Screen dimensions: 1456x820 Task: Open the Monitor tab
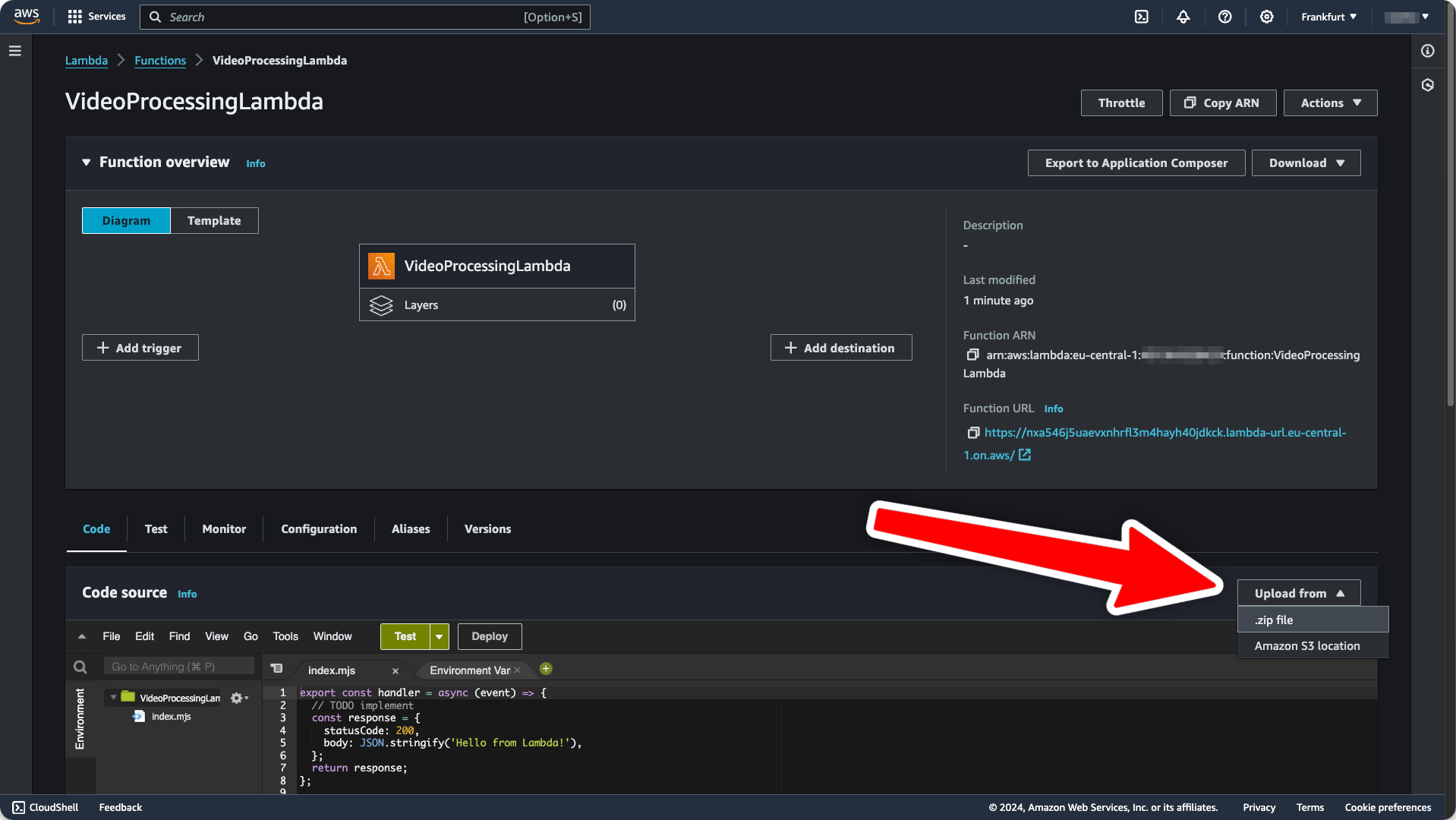tap(224, 529)
